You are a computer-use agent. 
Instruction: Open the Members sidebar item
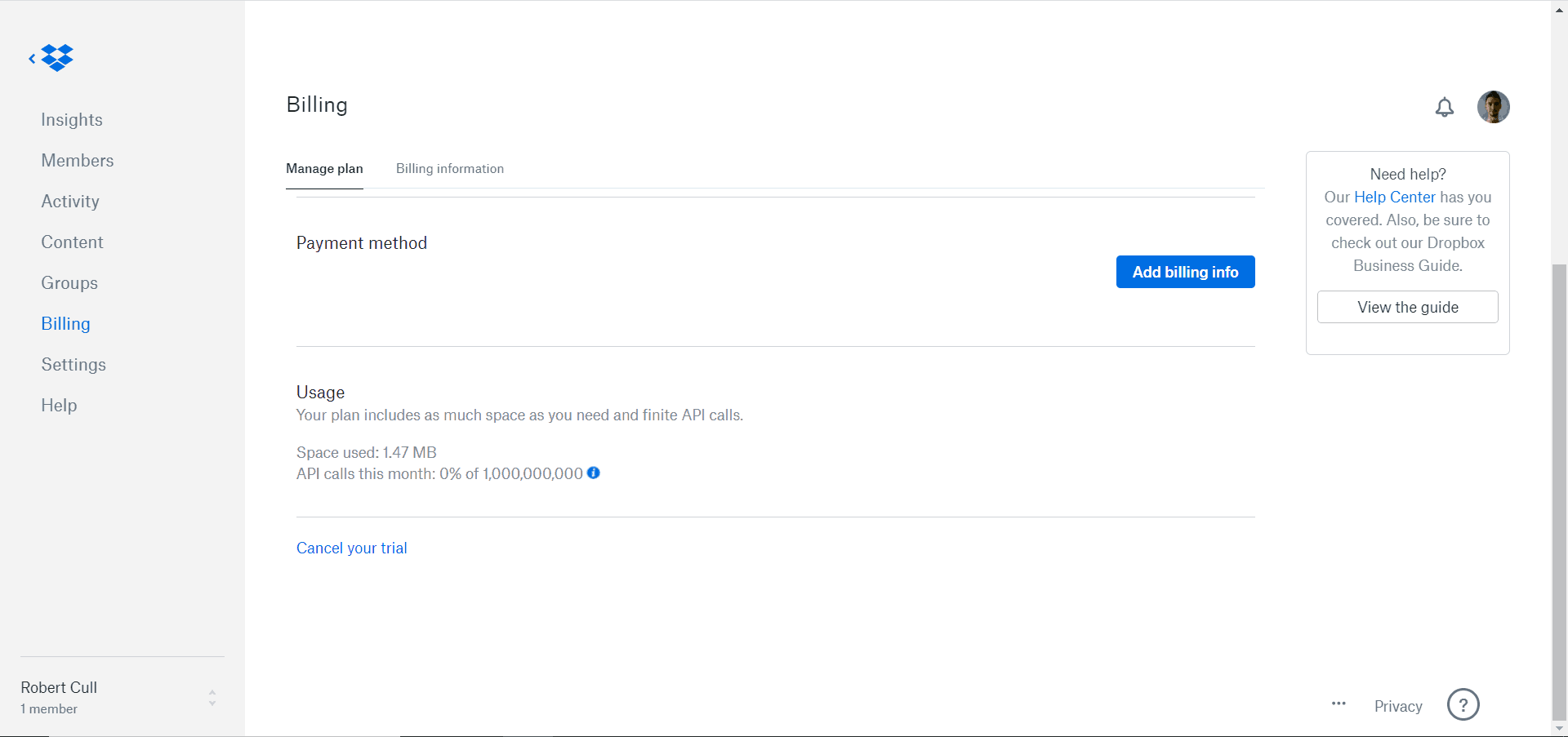78,161
